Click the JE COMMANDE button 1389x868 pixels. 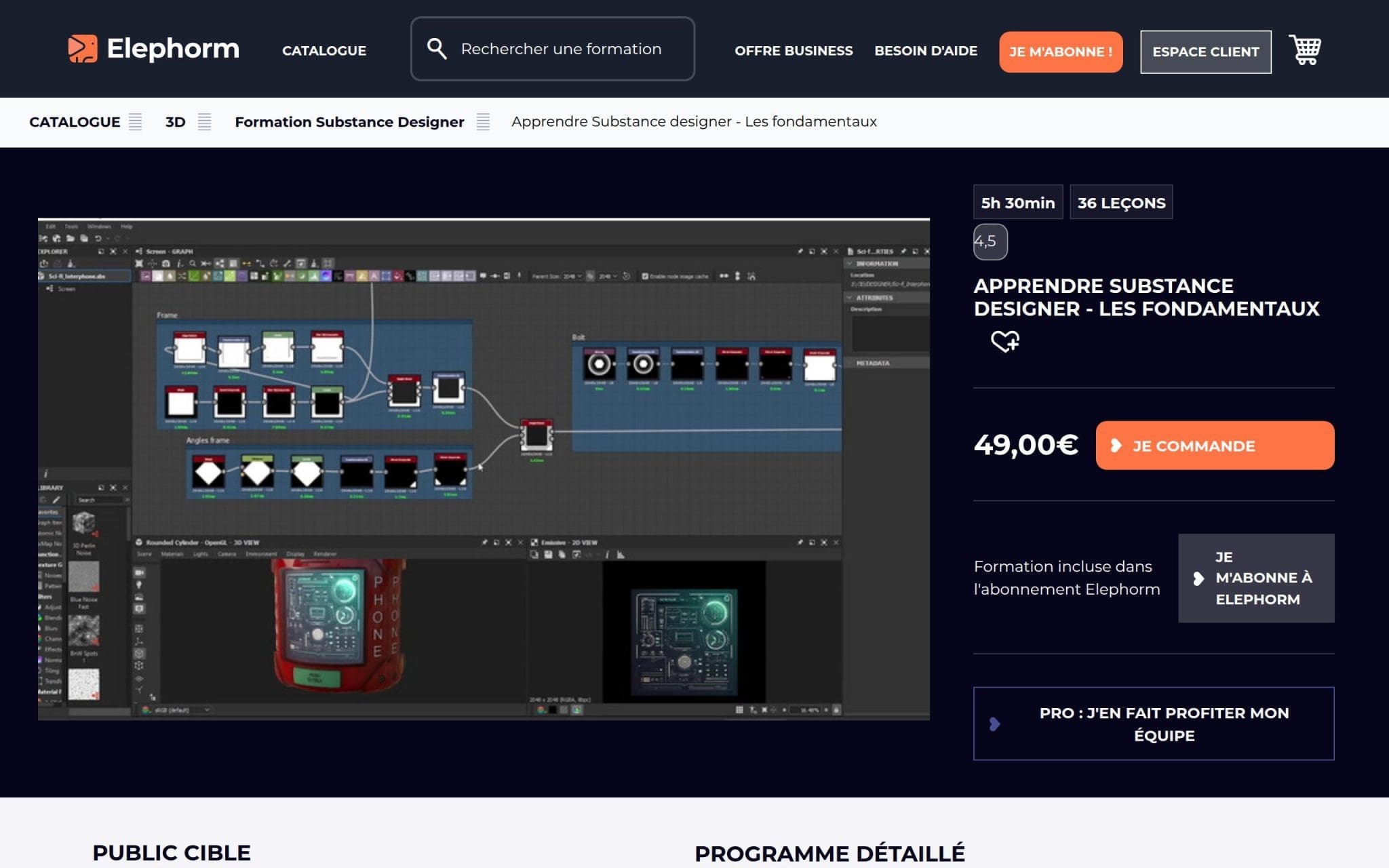tap(1215, 446)
